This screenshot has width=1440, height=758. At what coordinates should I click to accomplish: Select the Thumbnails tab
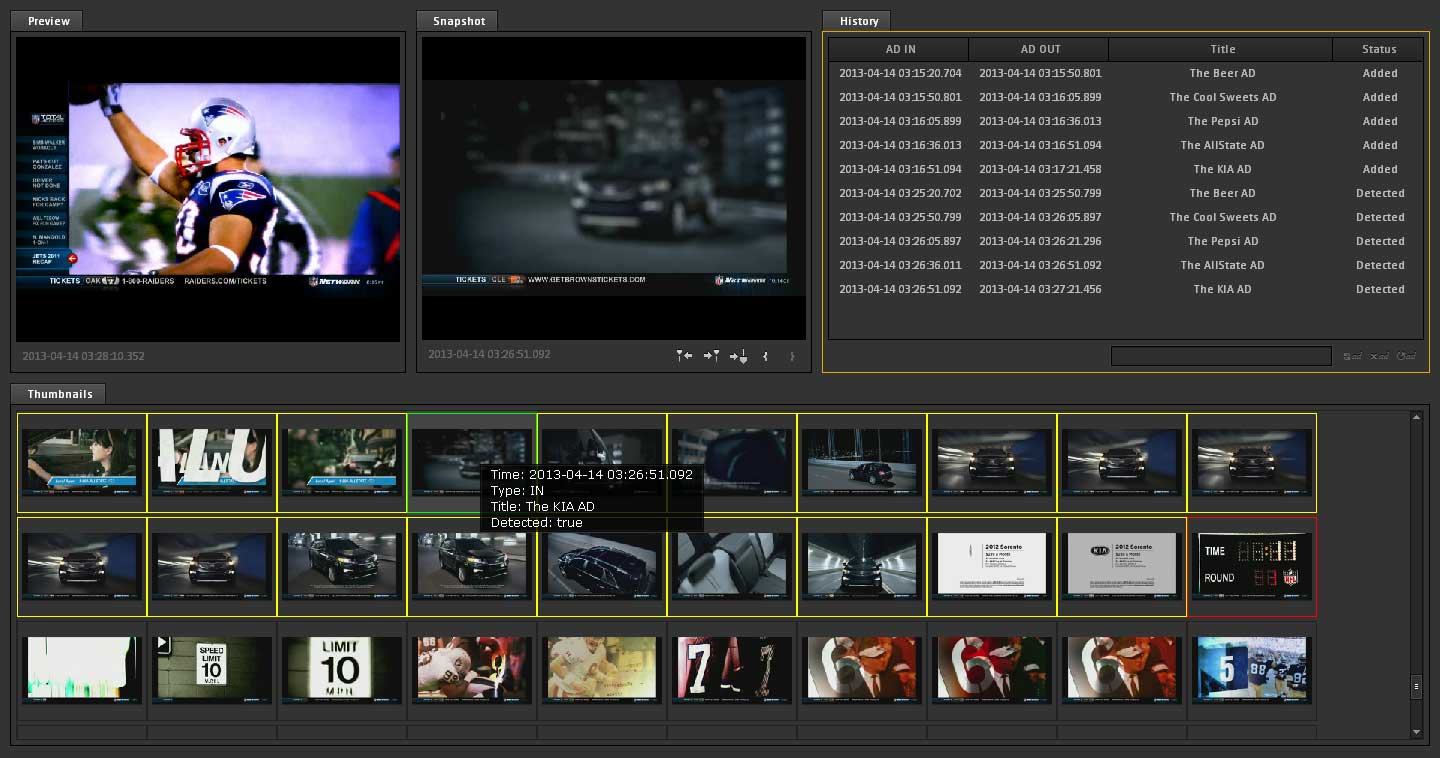60,394
